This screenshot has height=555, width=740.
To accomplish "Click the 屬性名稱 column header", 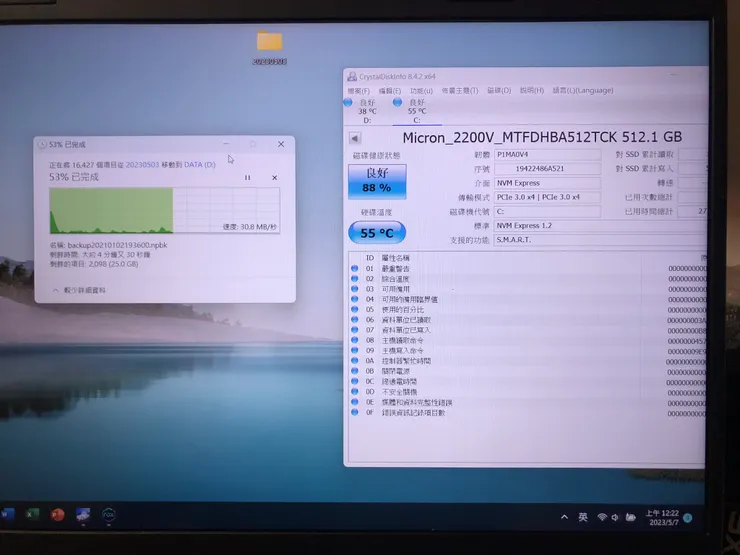I will coord(395,258).
